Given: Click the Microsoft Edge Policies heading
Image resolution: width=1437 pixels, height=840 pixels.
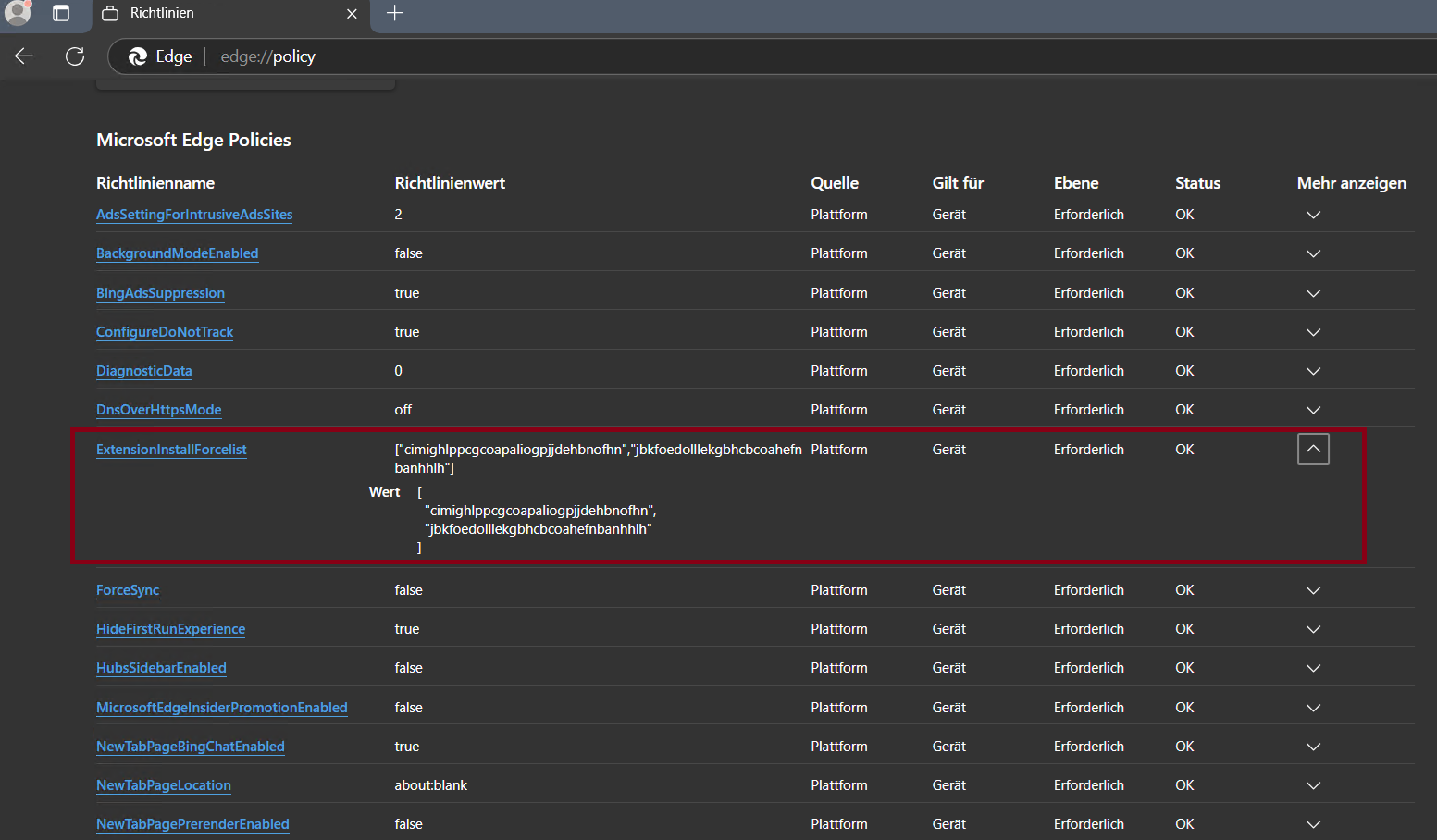Looking at the screenshot, I should 193,140.
